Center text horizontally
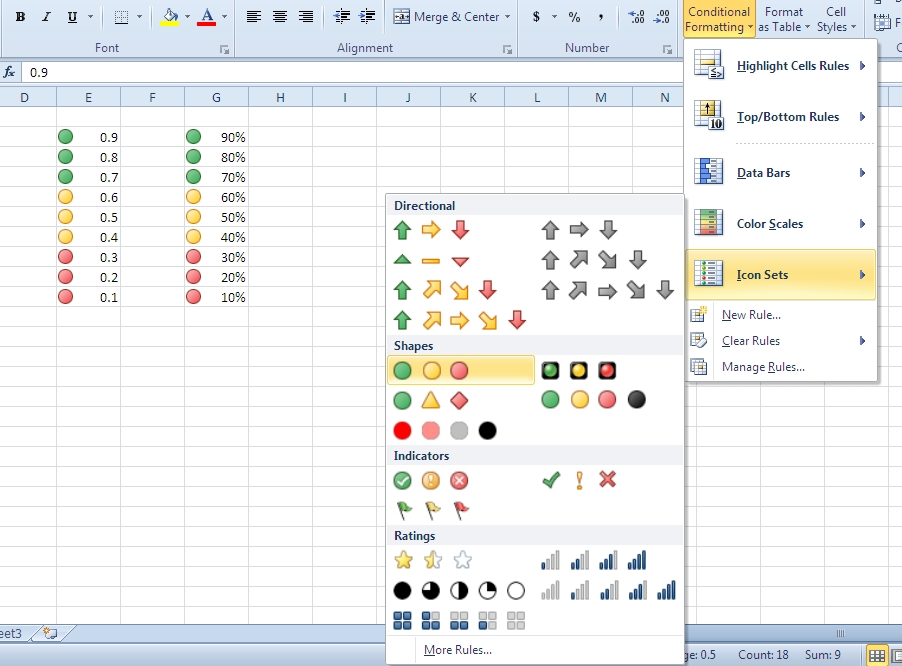 click(x=280, y=17)
